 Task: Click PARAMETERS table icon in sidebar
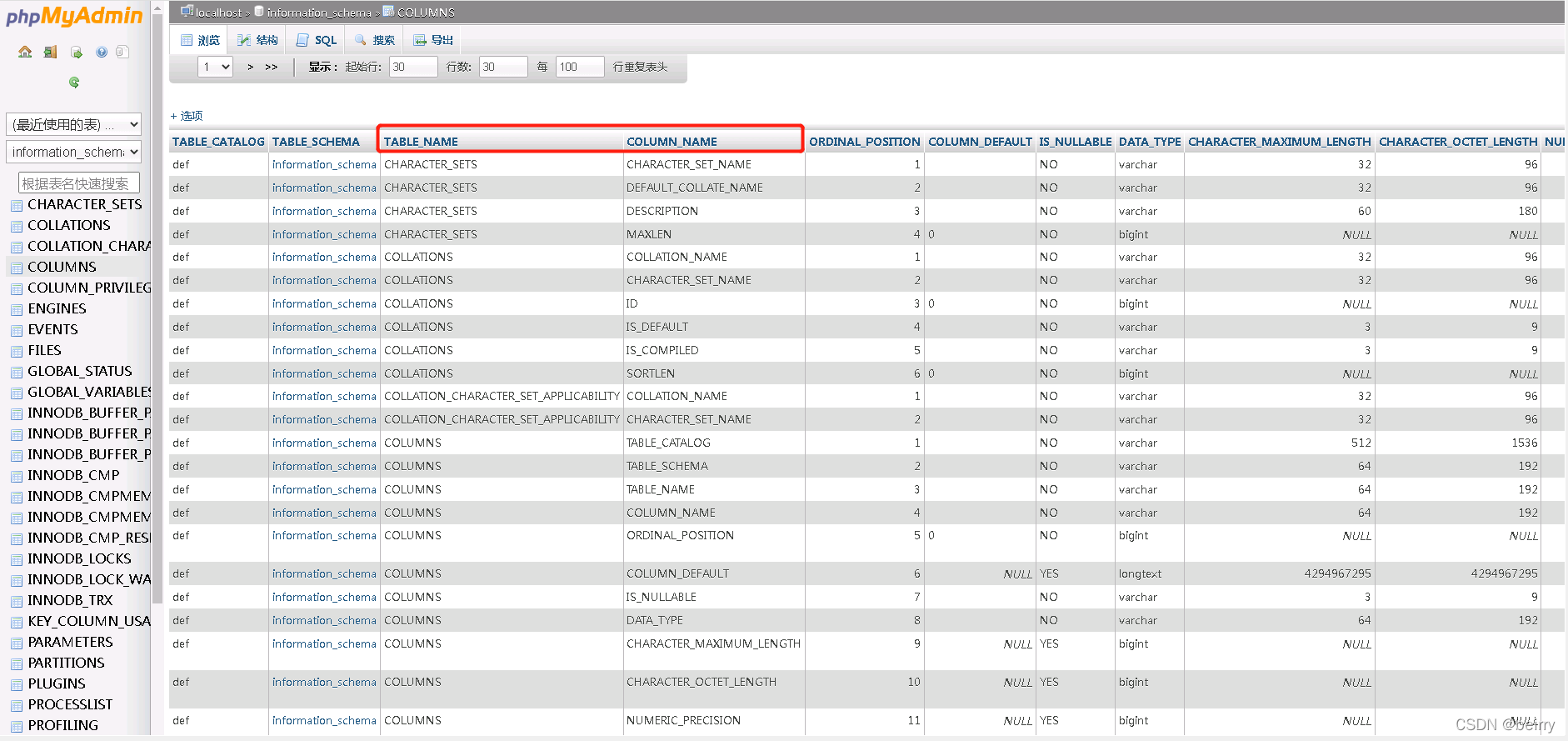(x=17, y=643)
